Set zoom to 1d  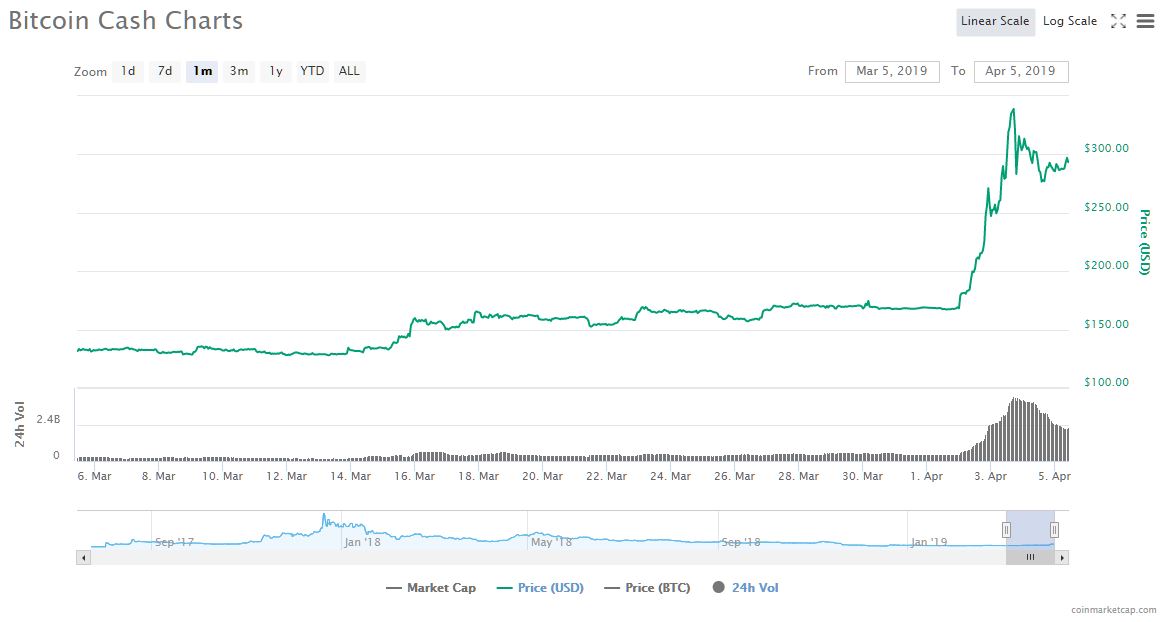pos(128,71)
